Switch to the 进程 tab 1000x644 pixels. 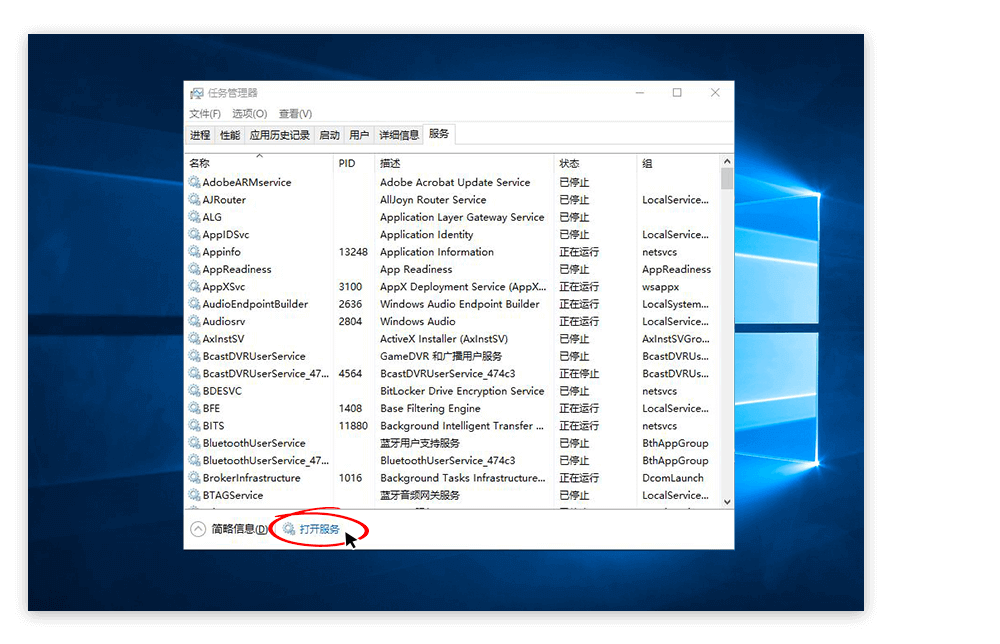point(199,133)
